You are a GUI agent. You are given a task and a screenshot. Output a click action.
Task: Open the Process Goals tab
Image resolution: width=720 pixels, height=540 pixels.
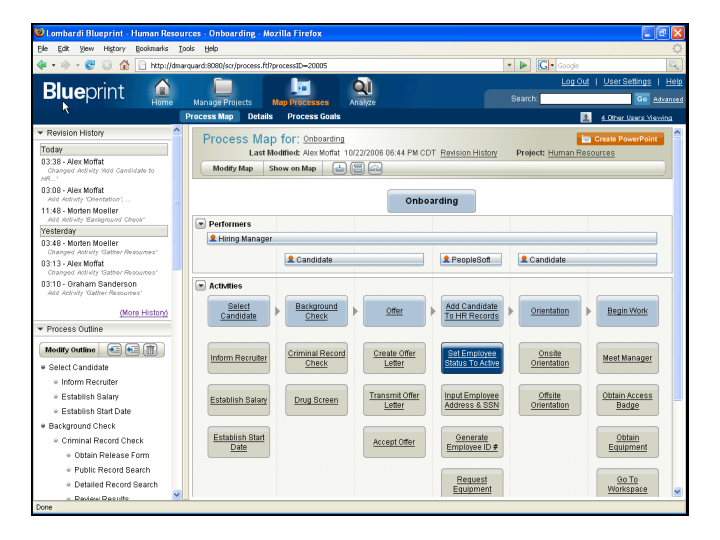pos(315,117)
